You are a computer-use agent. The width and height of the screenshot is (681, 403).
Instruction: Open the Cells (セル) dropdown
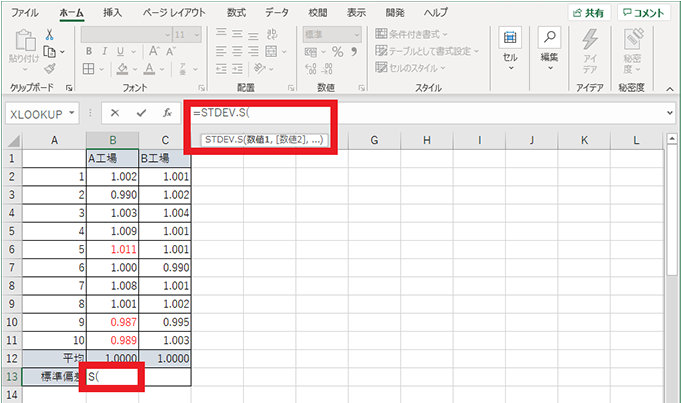pos(510,50)
